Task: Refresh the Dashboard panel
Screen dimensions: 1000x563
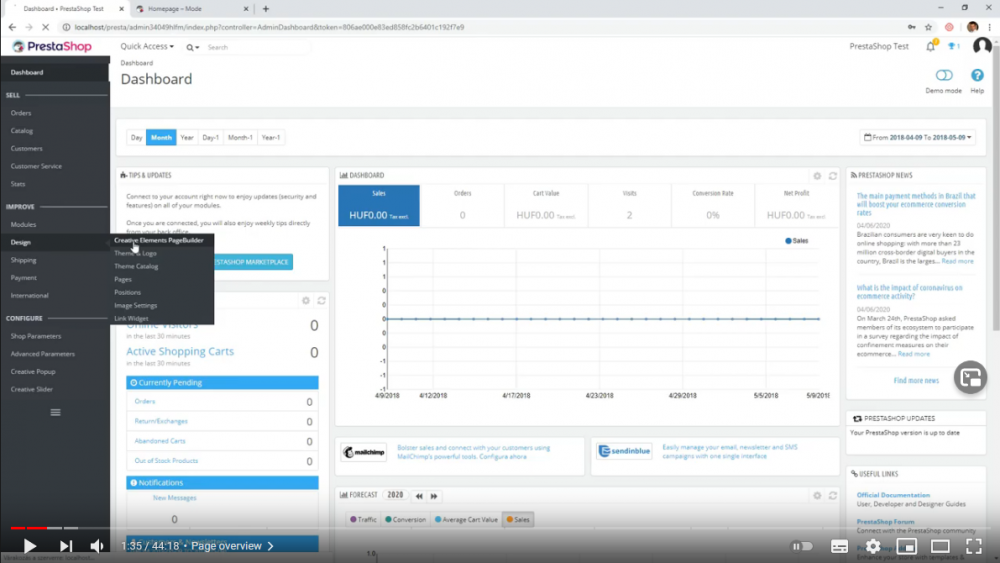Action: (832, 175)
